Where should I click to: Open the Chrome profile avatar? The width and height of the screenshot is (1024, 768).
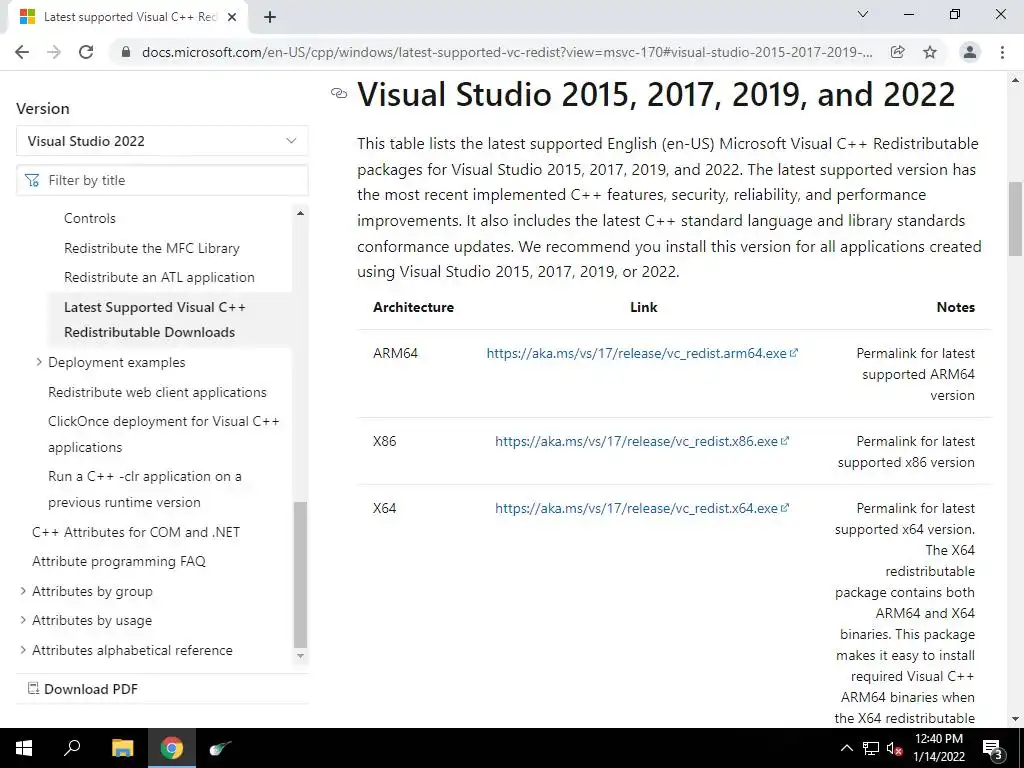(x=970, y=52)
